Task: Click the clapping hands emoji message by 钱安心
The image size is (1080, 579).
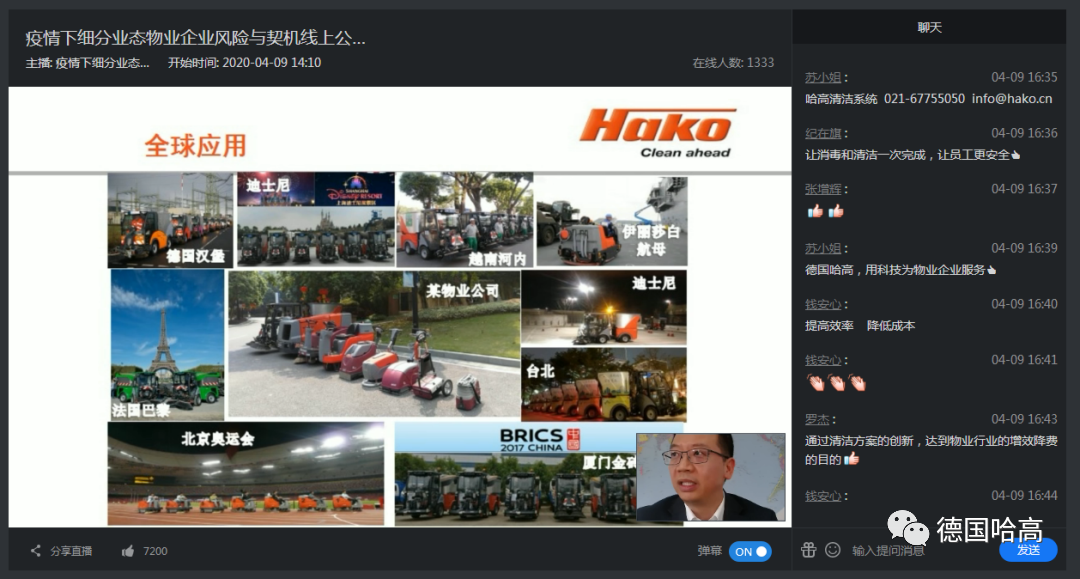Action: click(x=836, y=382)
